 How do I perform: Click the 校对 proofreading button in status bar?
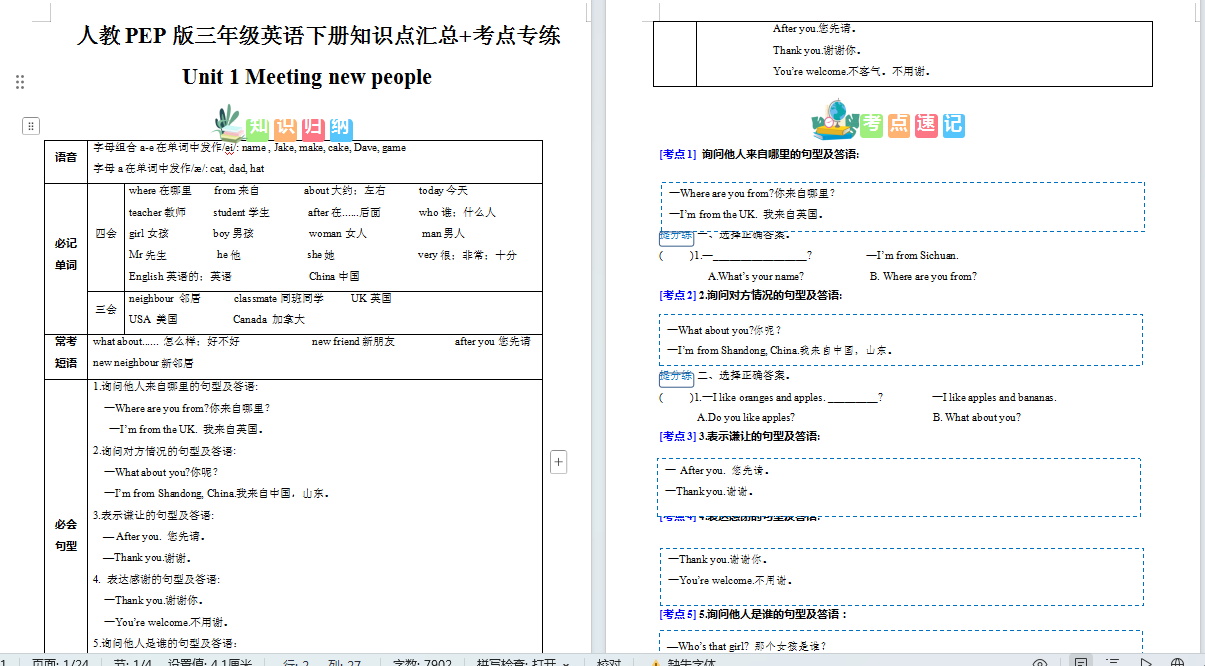pos(609,662)
